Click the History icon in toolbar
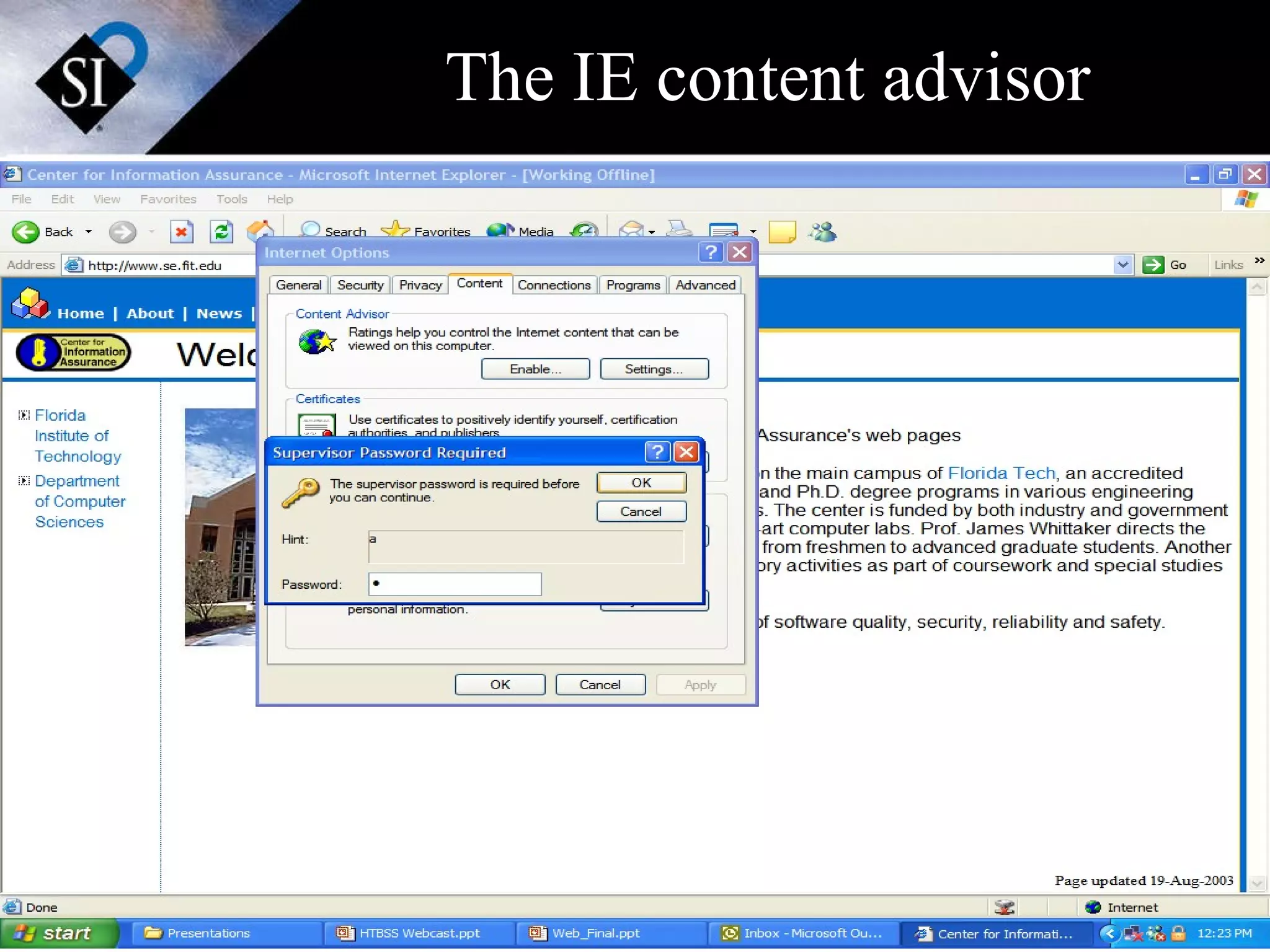This screenshot has width=1270, height=952. [584, 231]
